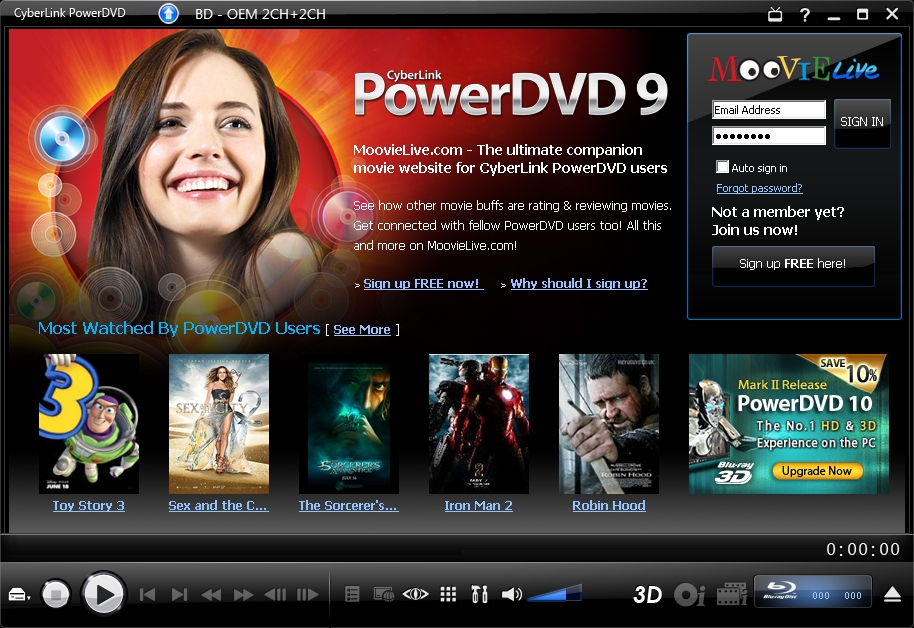Click the 0:00:00 time display
The height and width of the screenshot is (628, 914).
click(x=863, y=549)
